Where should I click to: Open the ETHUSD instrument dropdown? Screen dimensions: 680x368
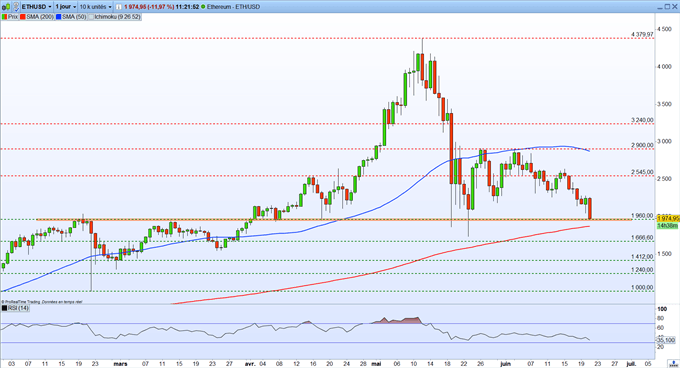point(36,7)
